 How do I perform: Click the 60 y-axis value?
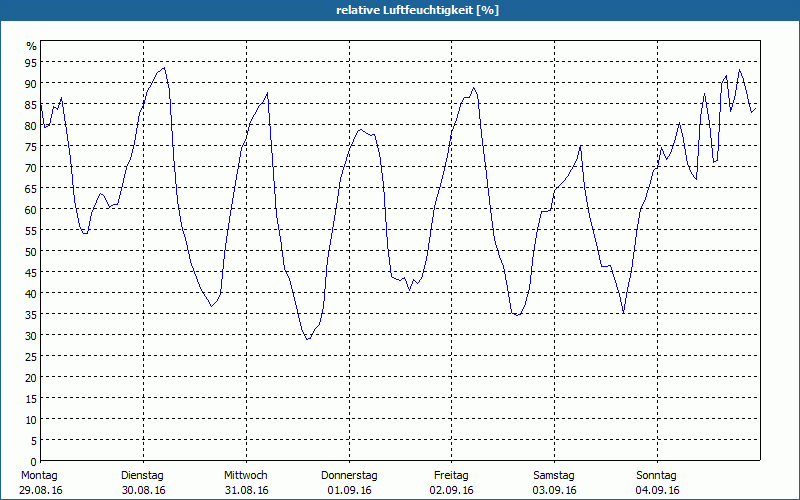[31, 209]
